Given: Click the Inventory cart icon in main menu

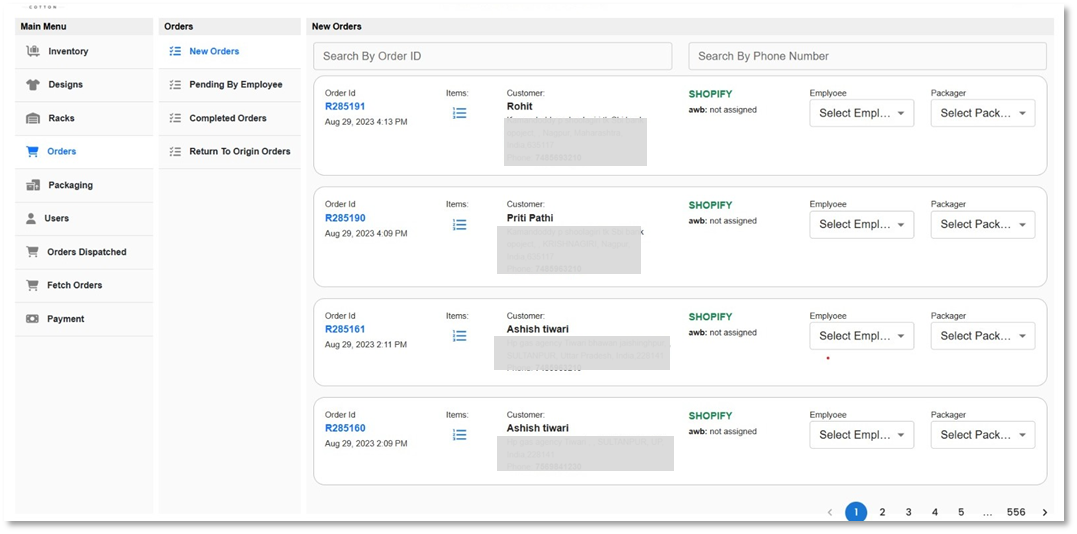Looking at the screenshot, I should coord(33,51).
